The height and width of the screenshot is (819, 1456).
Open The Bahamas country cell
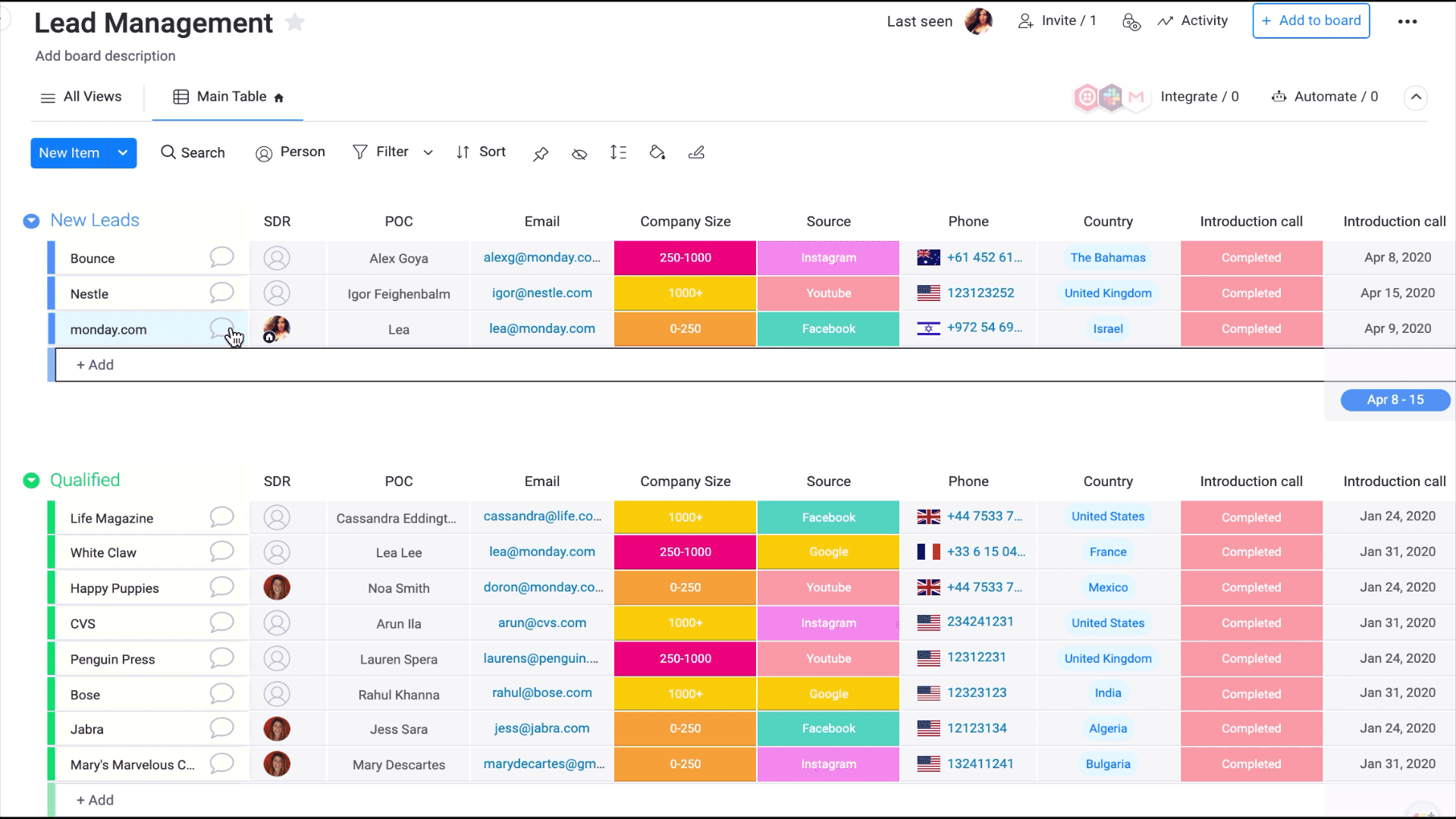[1108, 258]
